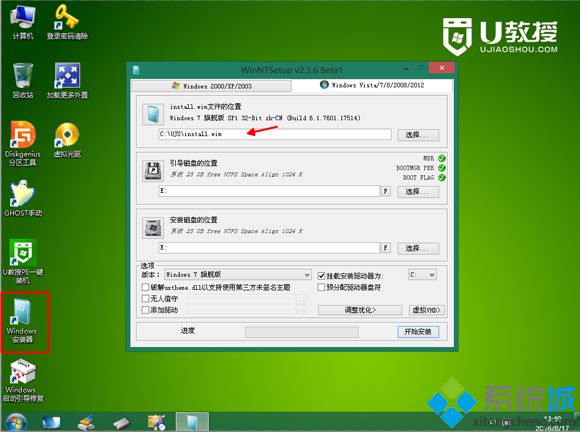
Task: Enable the 添加驱动 checkbox
Action: [x=145, y=310]
